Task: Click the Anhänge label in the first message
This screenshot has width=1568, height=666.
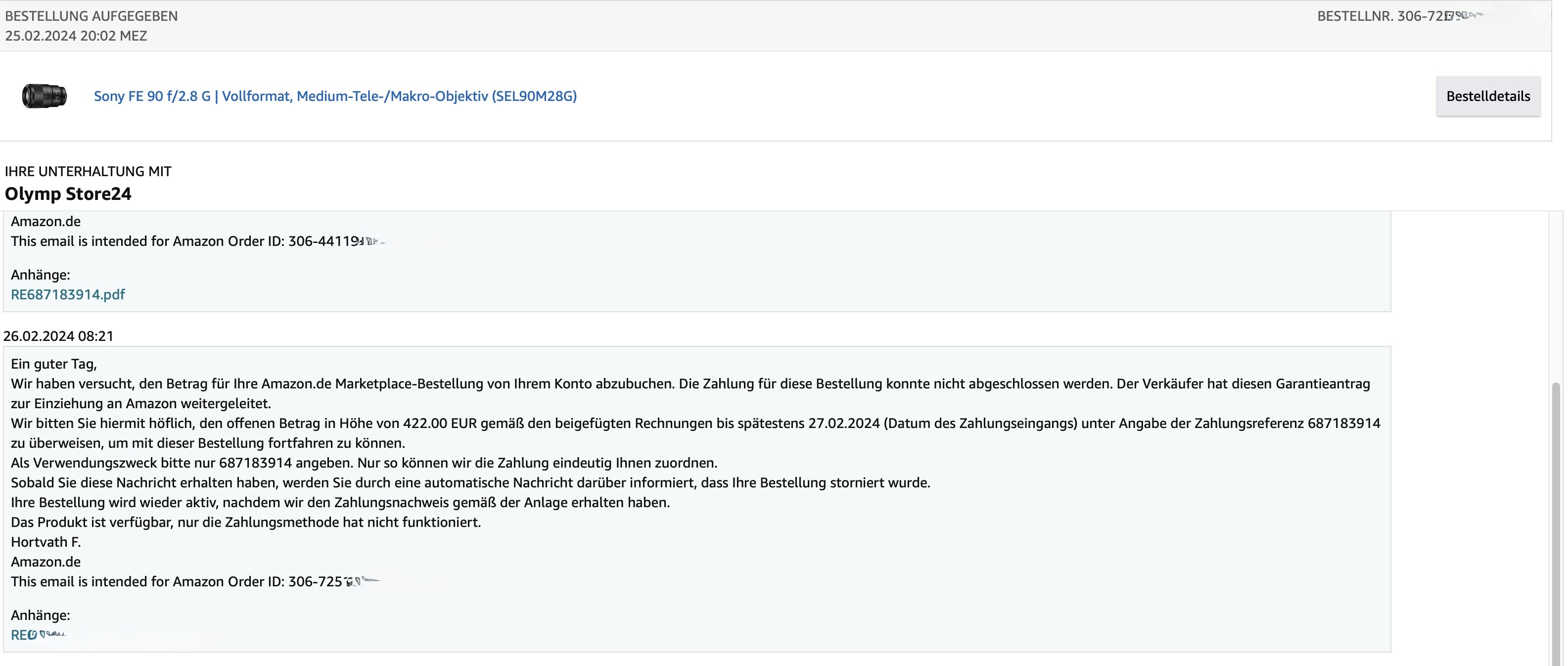Action: point(40,275)
